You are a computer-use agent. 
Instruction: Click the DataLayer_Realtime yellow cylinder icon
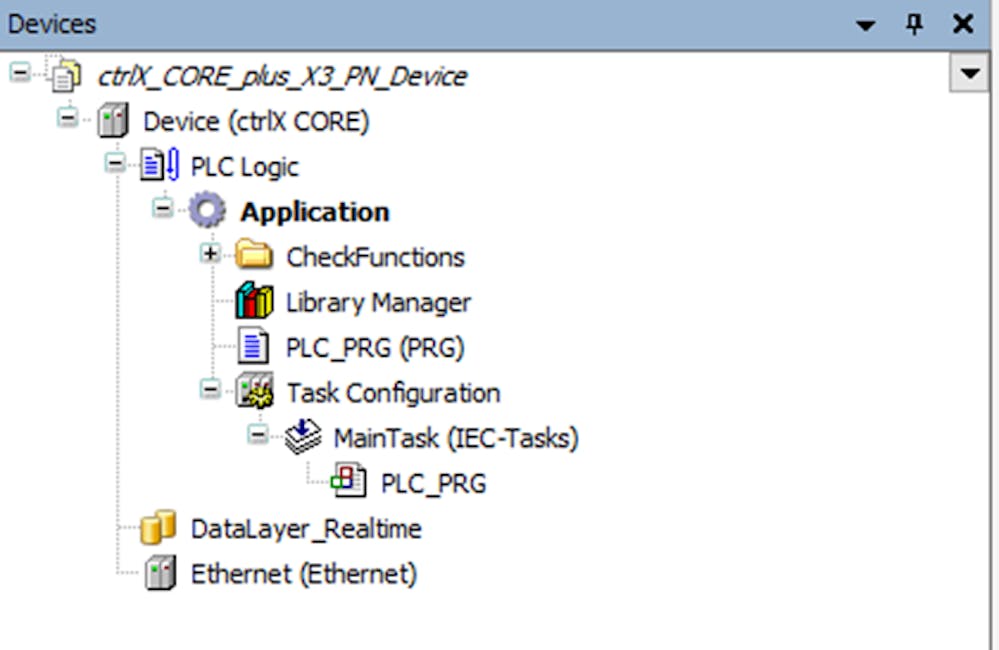pos(159,527)
